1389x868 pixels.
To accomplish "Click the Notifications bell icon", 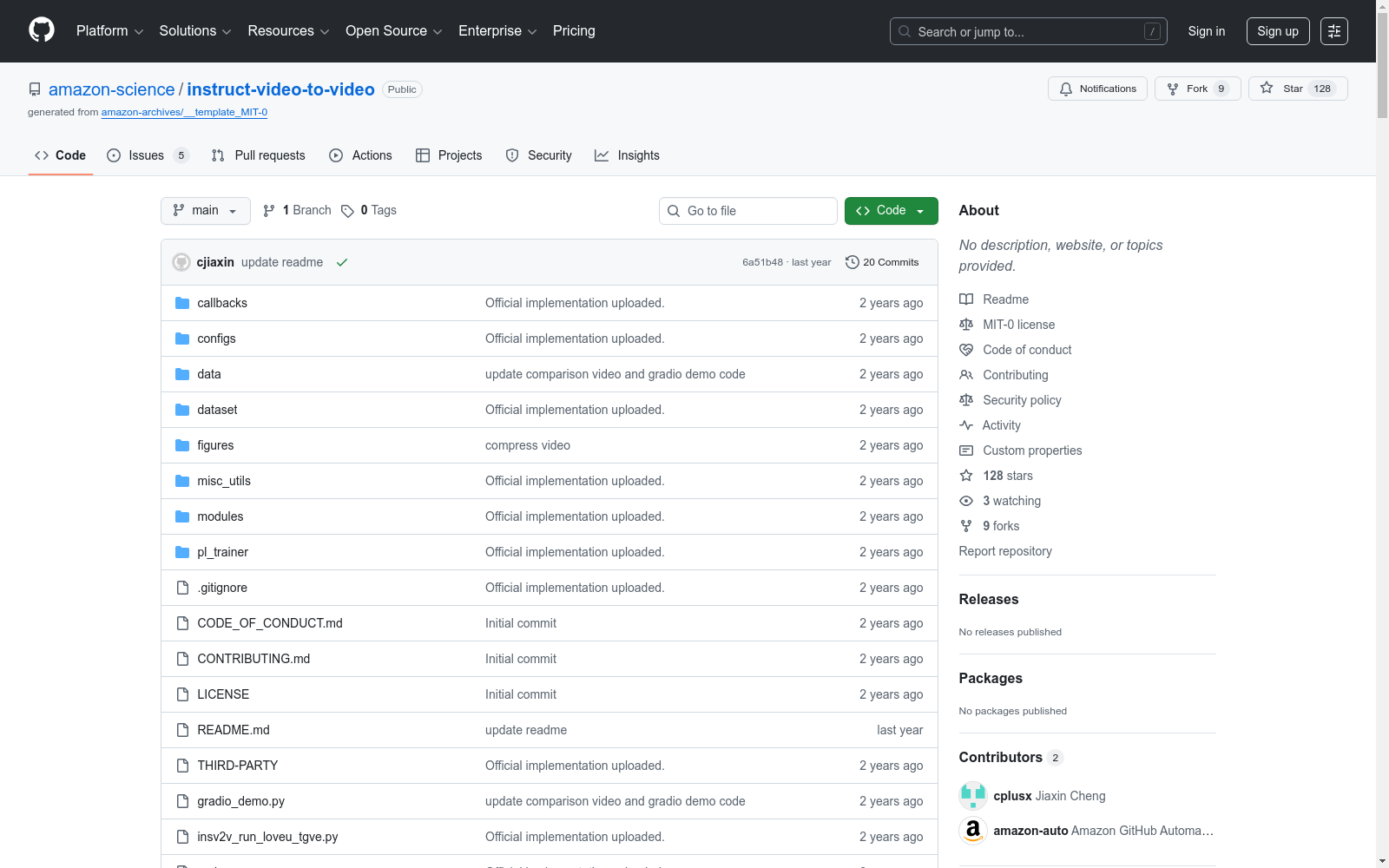I will (x=1066, y=89).
